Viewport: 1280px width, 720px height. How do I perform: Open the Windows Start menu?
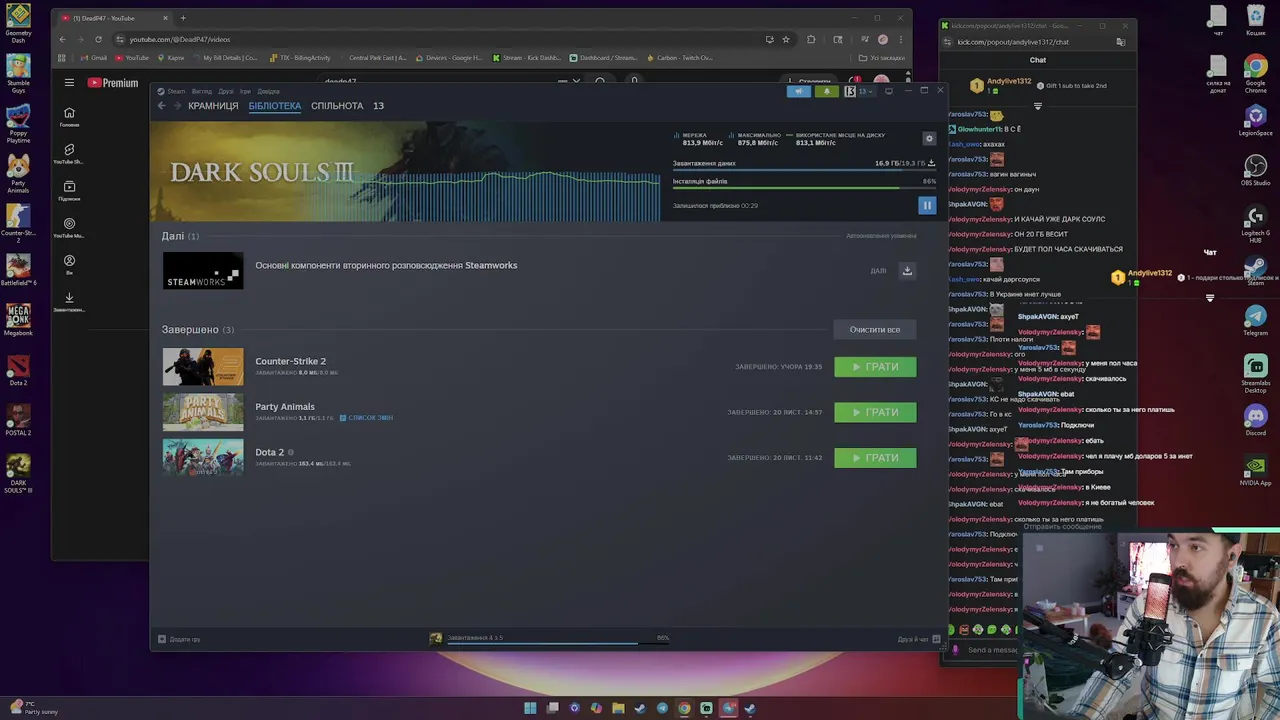coord(530,708)
